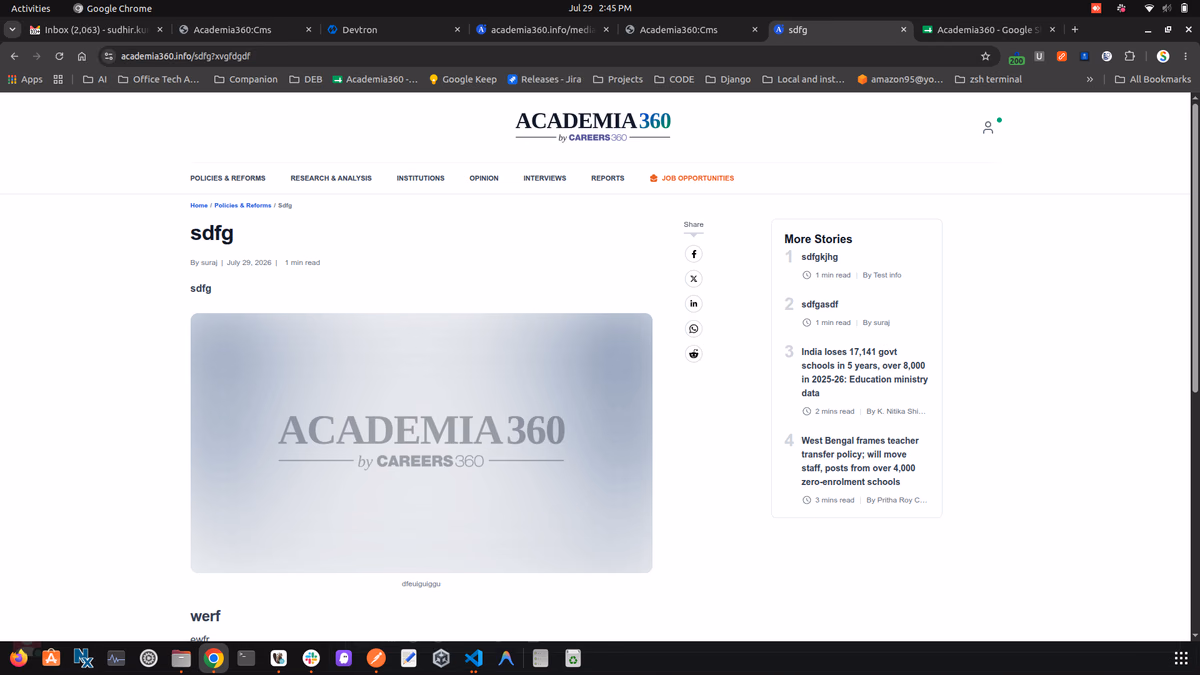Open the browser home page
The height and width of the screenshot is (675, 1200).
pos(82,56)
